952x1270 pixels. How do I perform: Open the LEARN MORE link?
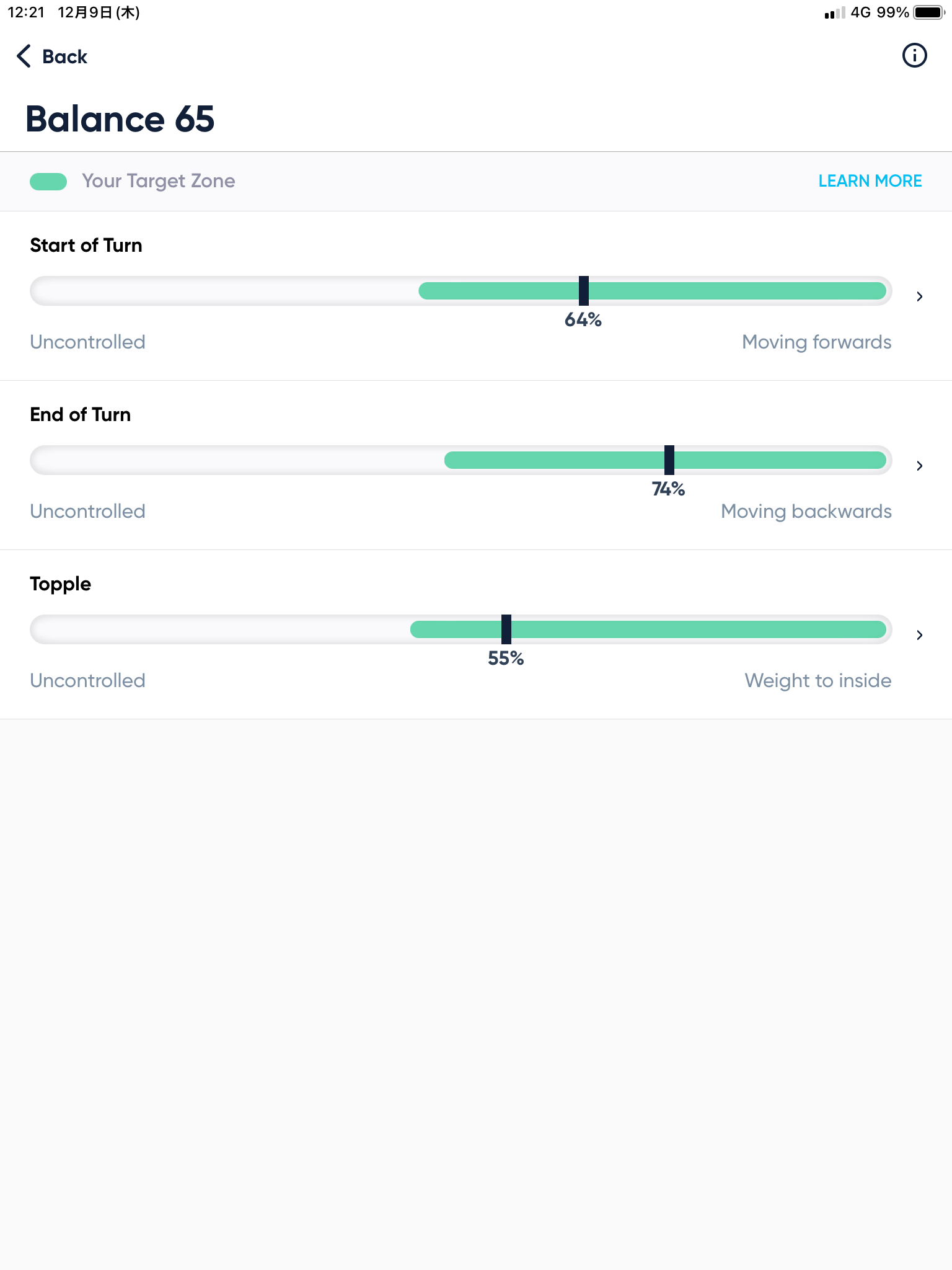click(870, 181)
